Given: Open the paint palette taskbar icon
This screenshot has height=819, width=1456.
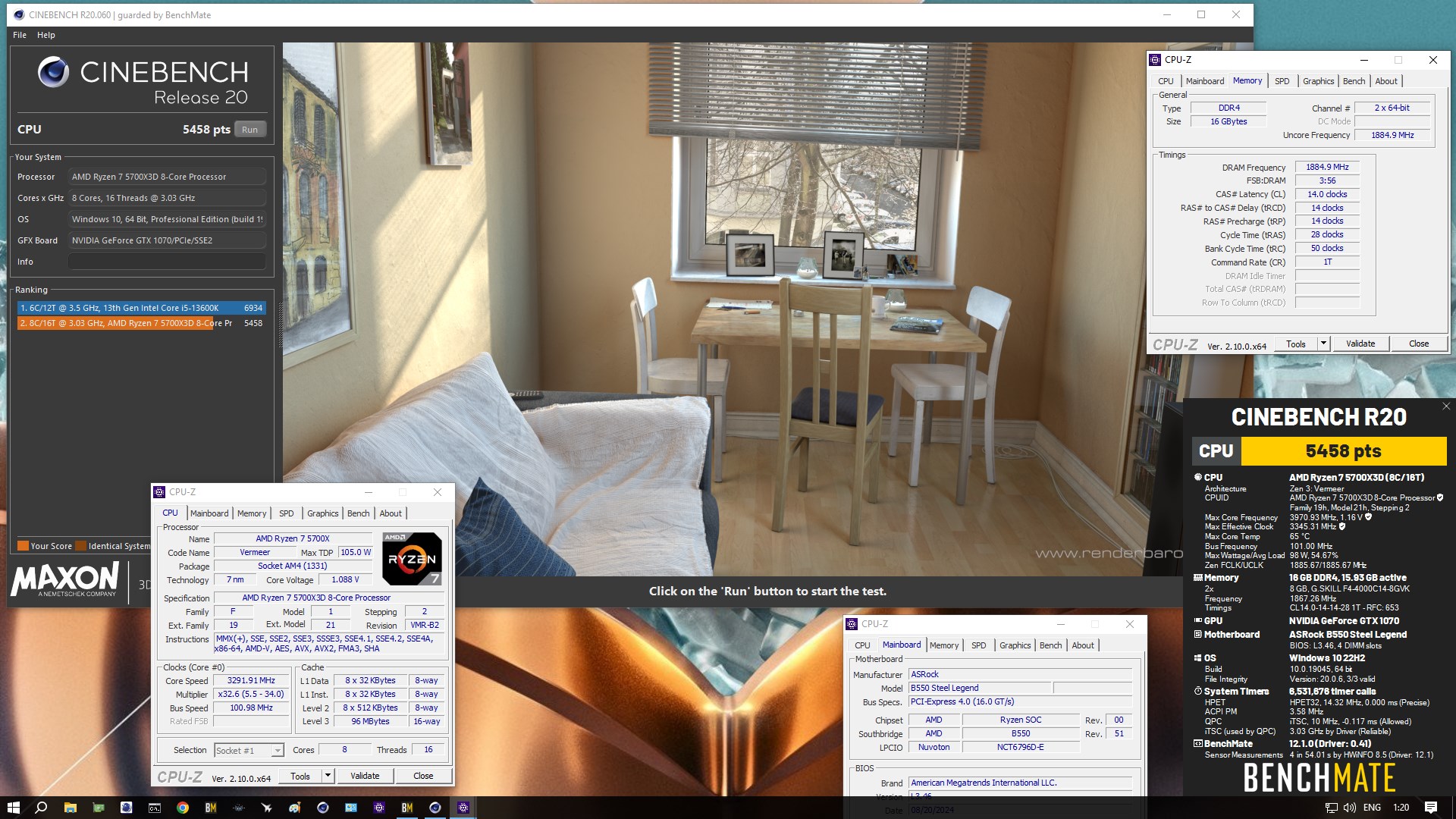Looking at the screenshot, I should (294, 808).
